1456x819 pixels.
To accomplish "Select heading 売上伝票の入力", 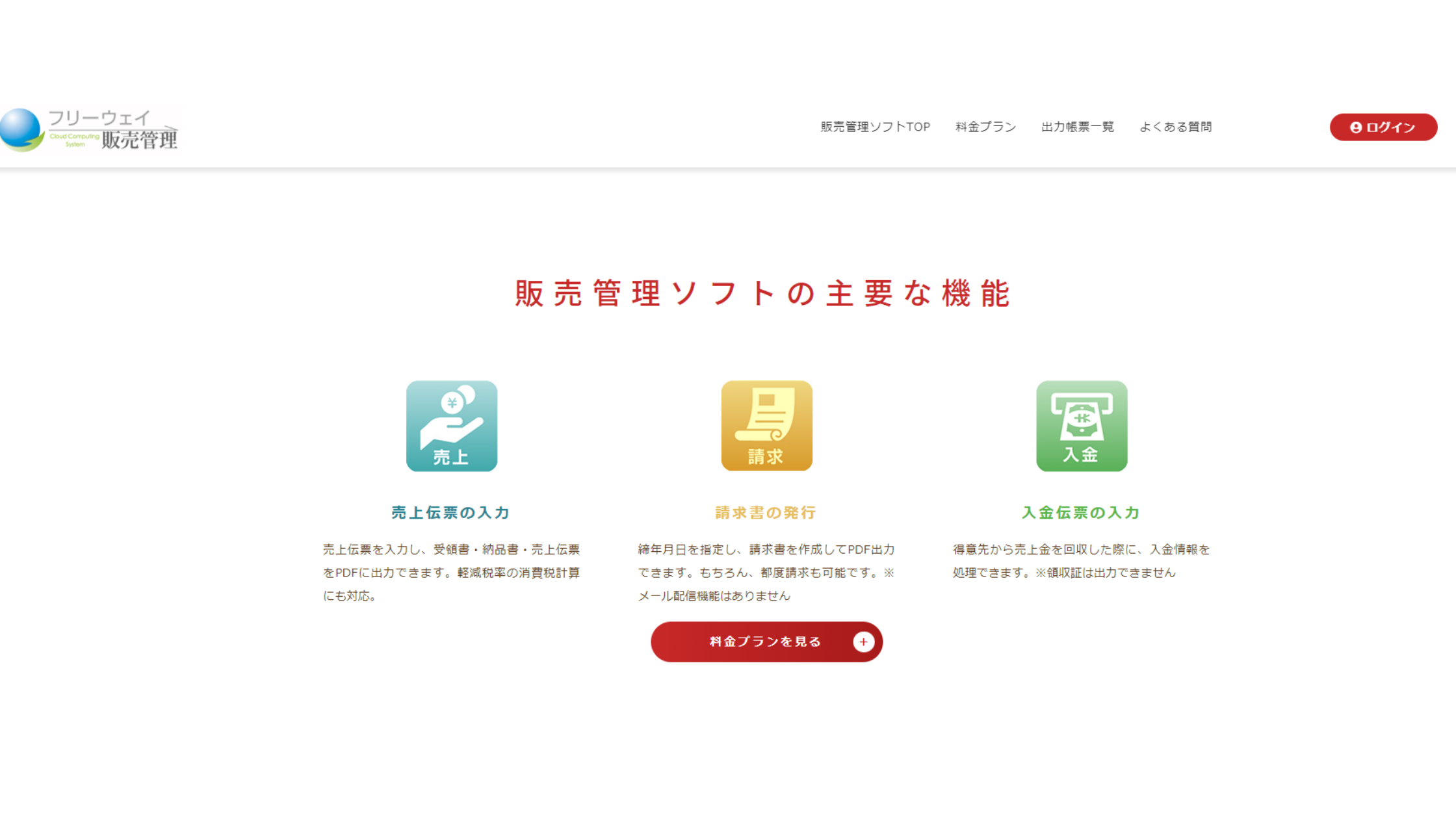I will [x=450, y=513].
